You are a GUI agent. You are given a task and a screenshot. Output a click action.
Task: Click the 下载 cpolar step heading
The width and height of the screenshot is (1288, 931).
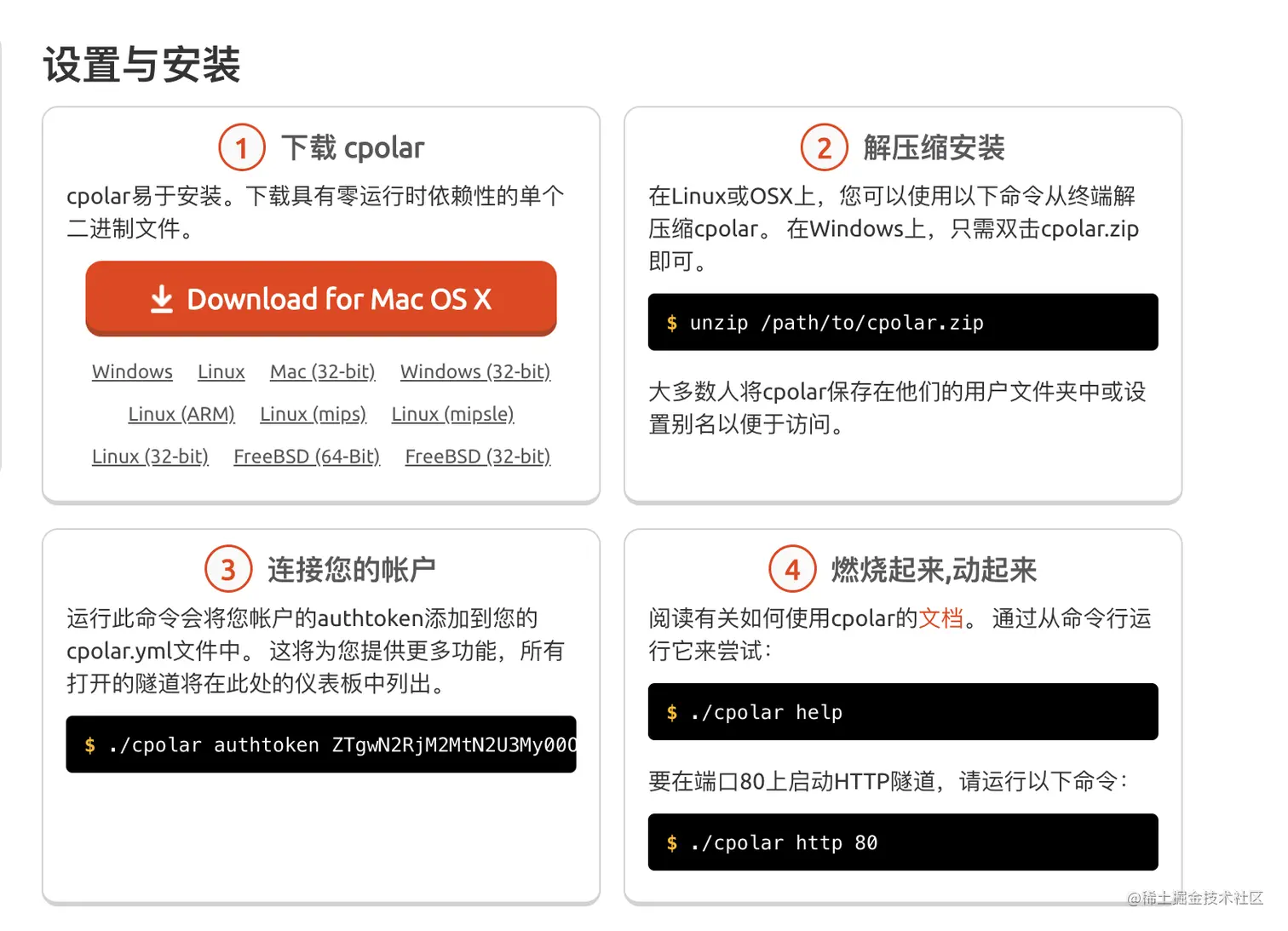[x=353, y=148]
